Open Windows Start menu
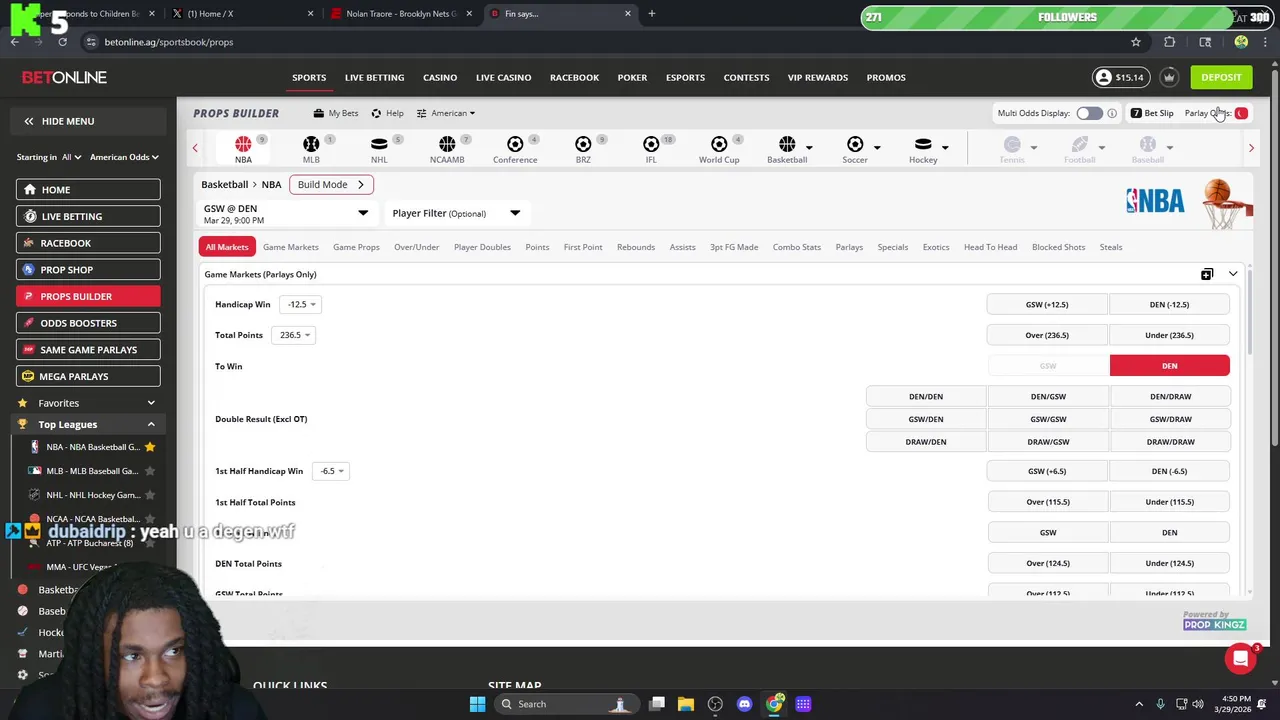This screenshot has height=720, width=1280. (x=477, y=704)
